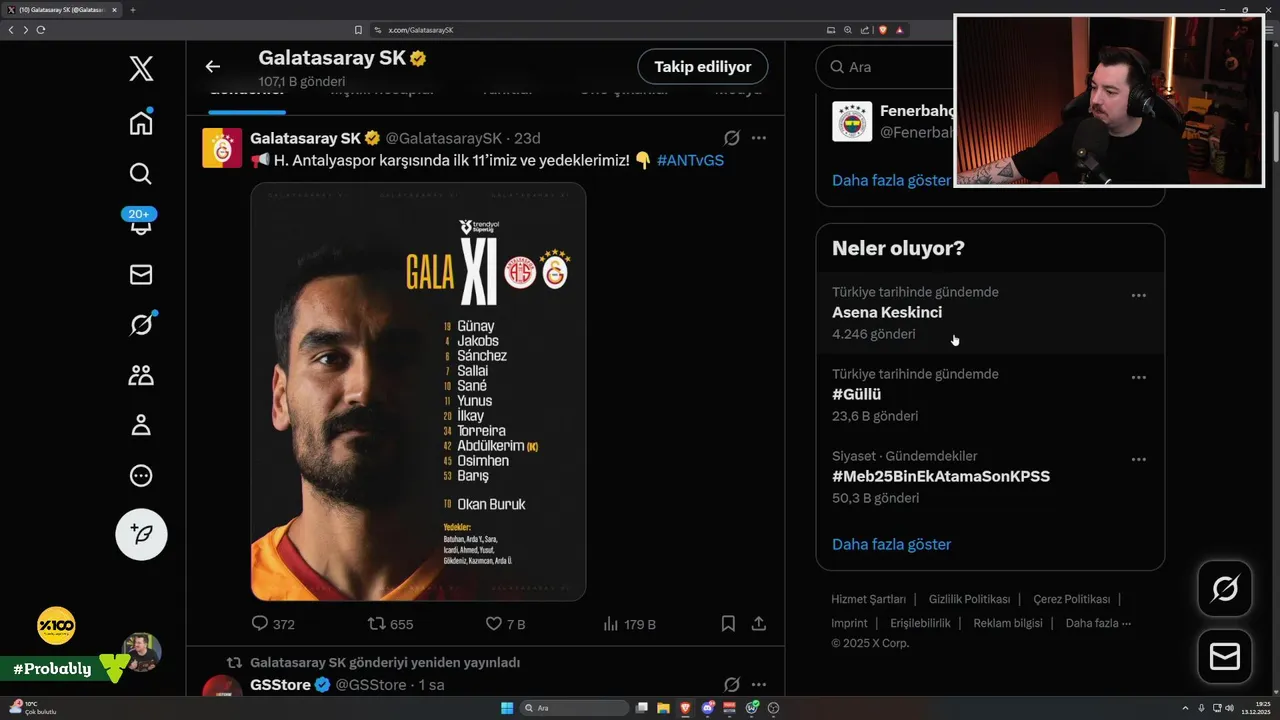Open the Gala XI lineup image

click(418, 391)
